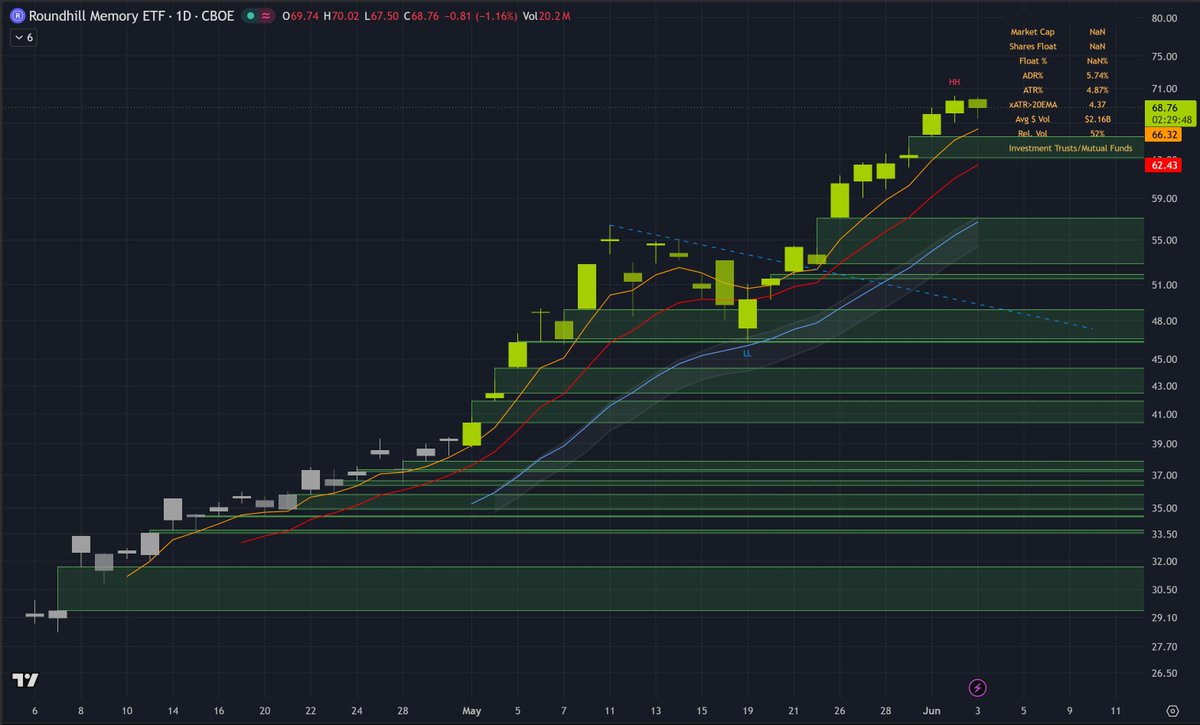
Task: Click the TradingView logo at bottom left
Action: 25,681
